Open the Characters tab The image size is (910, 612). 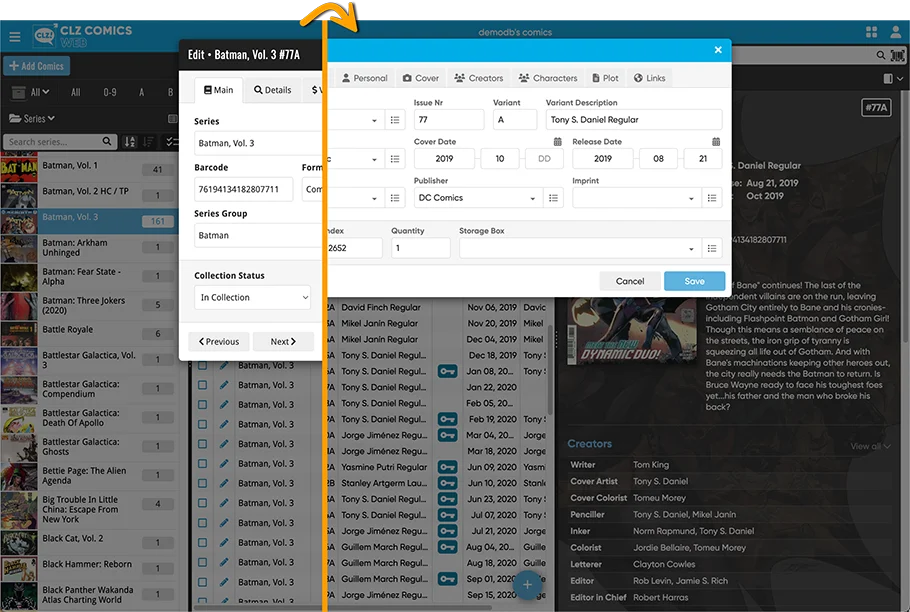click(548, 78)
